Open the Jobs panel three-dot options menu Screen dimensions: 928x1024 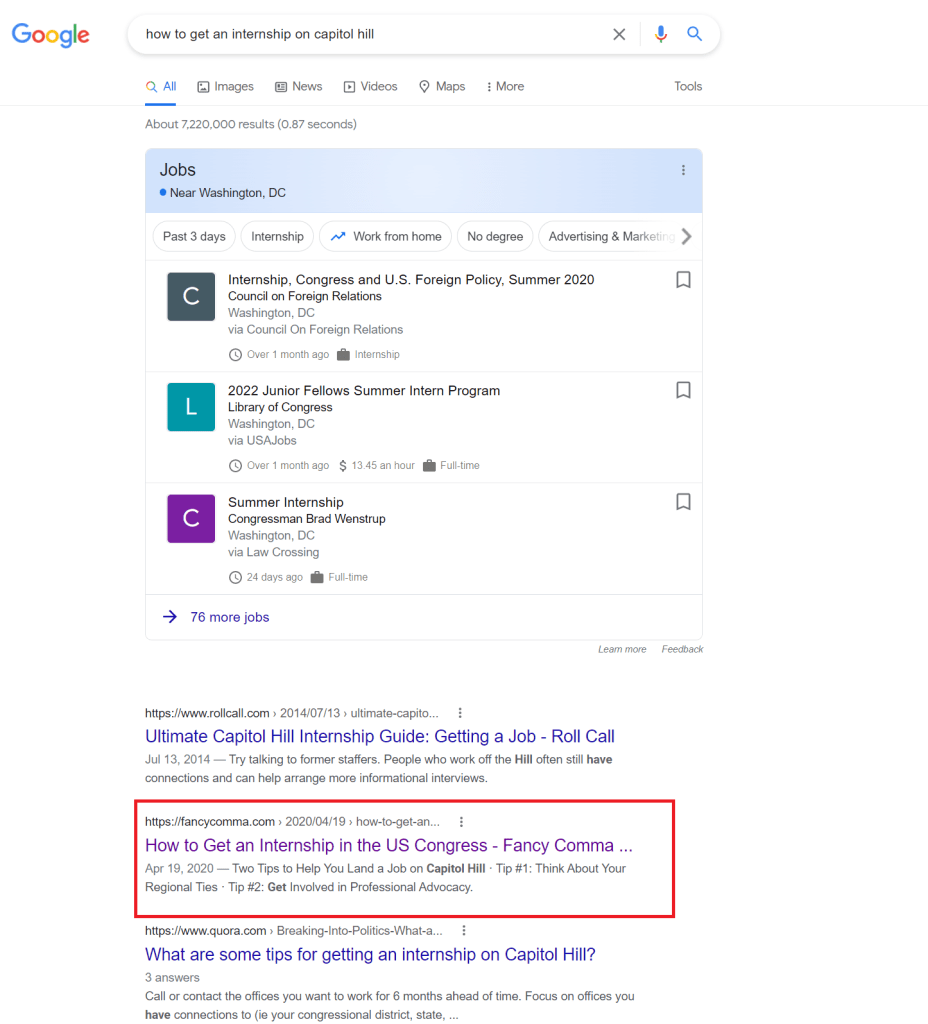[683, 170]
